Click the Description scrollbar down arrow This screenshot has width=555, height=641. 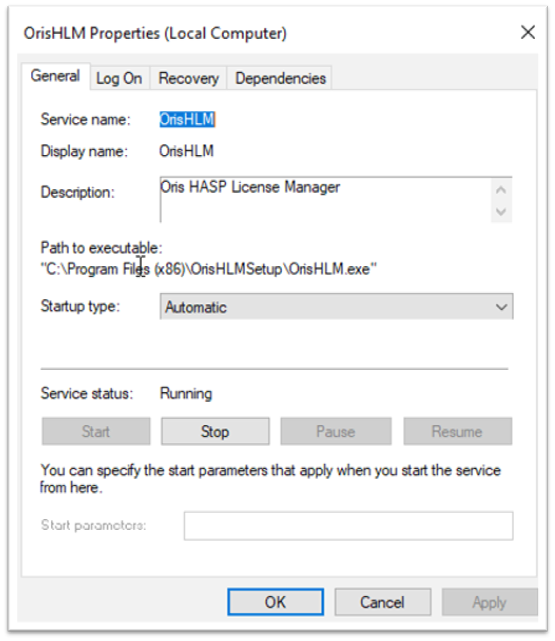[x=501, y=211]
